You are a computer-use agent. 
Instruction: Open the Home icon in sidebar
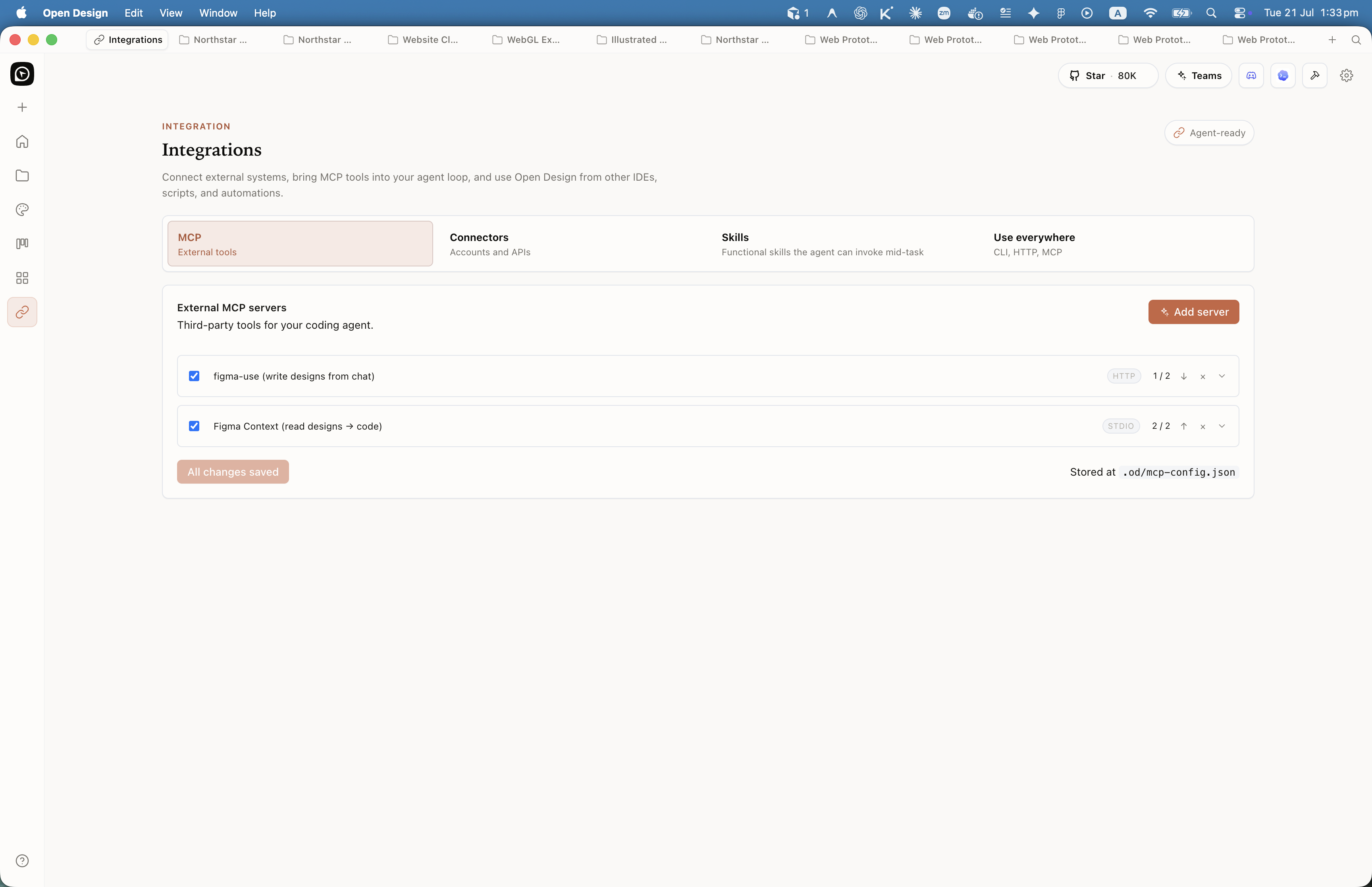tap(22, 142)
